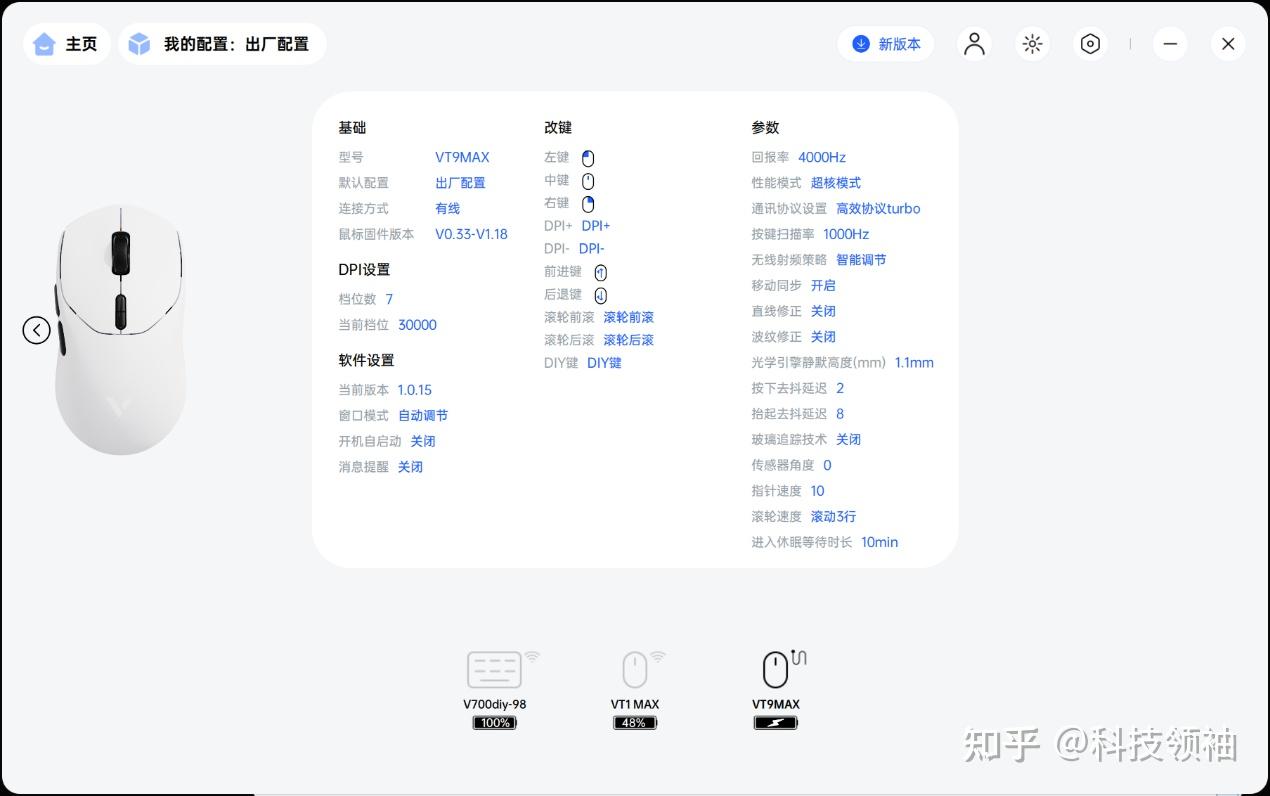Click the 1000Hz key scan rate value
1270x796 pixels.
click(846, 234)
